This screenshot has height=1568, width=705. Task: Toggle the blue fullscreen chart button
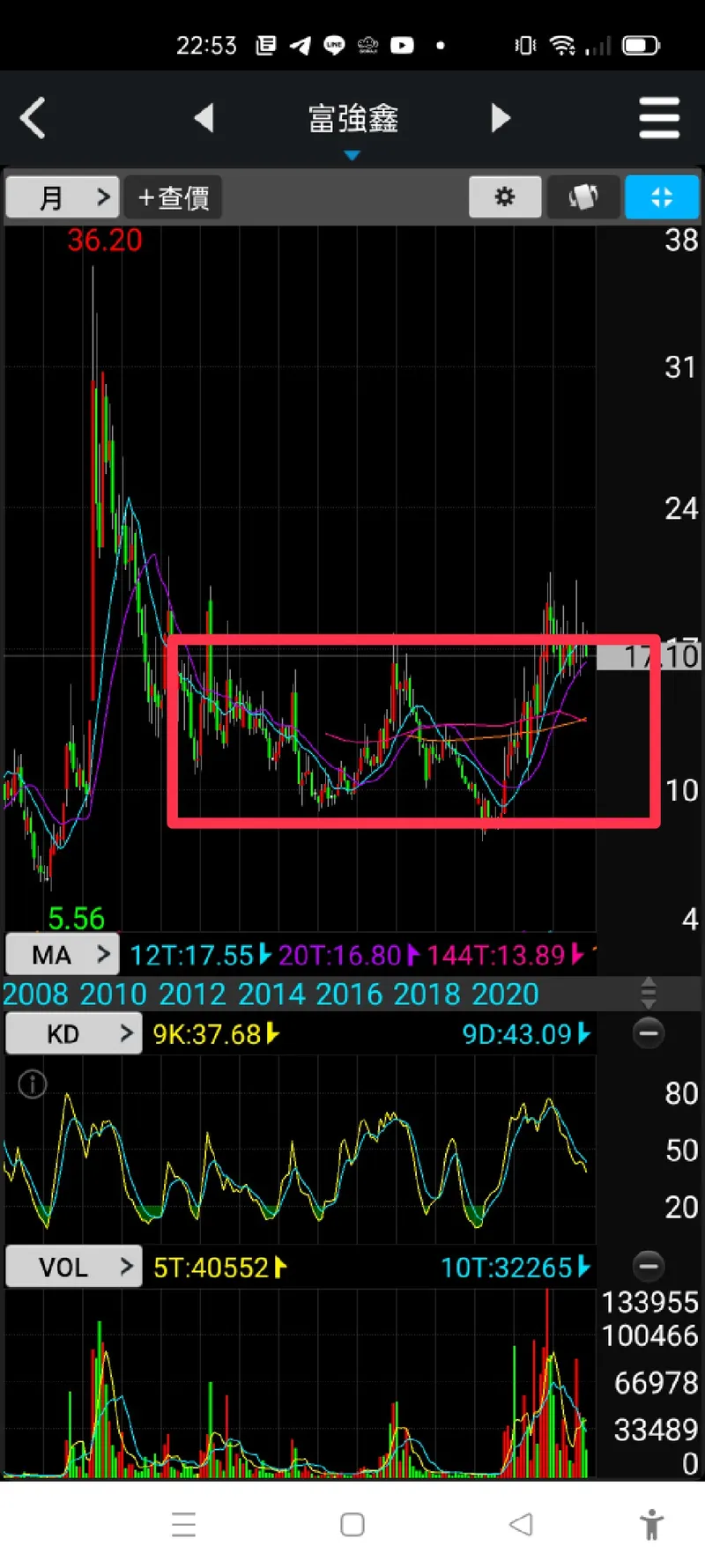662,196
